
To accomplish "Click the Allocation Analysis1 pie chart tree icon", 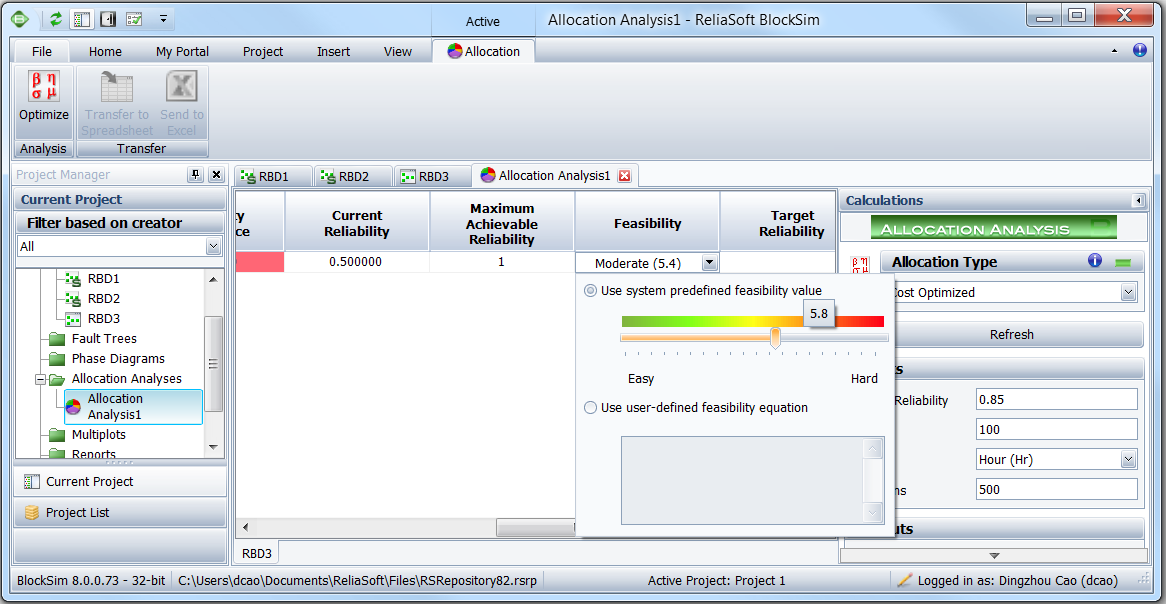I will tap(73, 406).
